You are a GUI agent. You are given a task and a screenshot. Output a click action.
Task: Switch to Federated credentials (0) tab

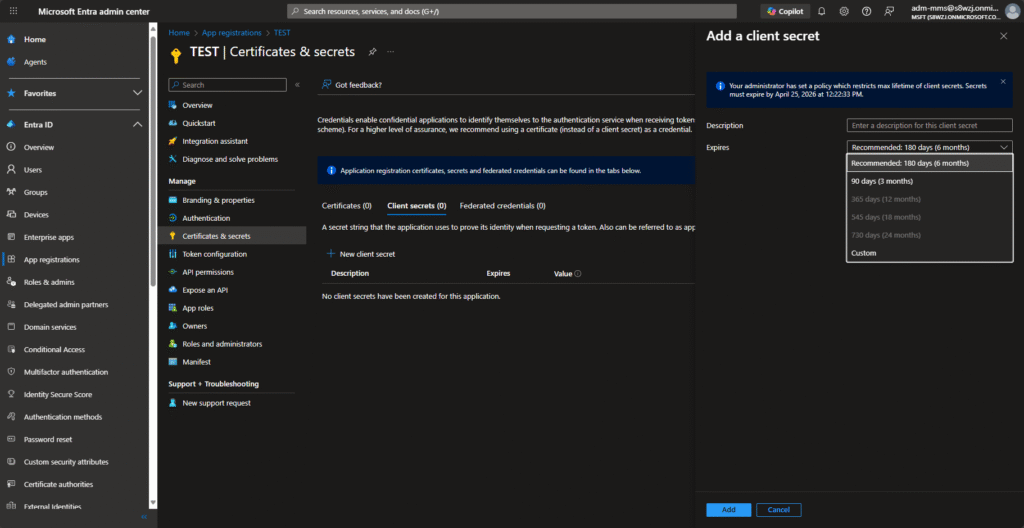tap(502, 205)
